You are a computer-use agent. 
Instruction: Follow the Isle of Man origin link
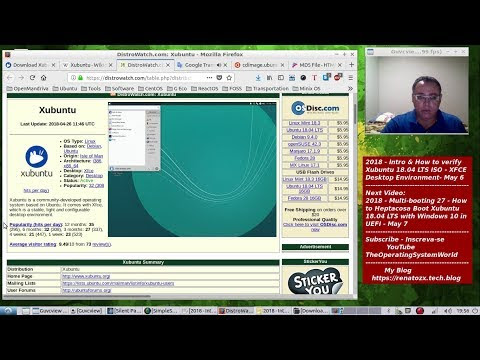tap(91, 156)
